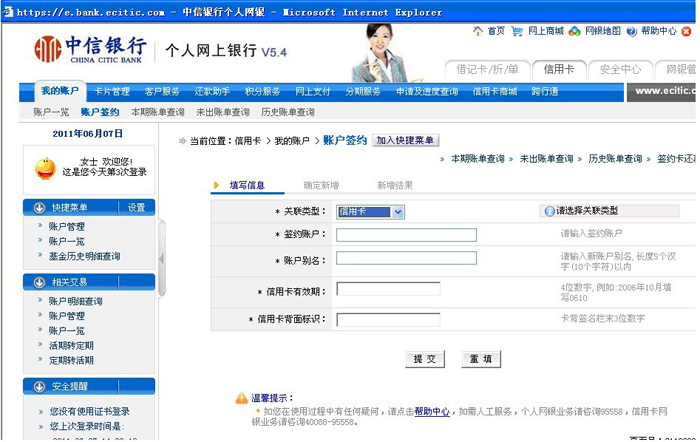Click the home icon beside 首页
Viewport: 700px width, 442px height.
coord(477,31)
